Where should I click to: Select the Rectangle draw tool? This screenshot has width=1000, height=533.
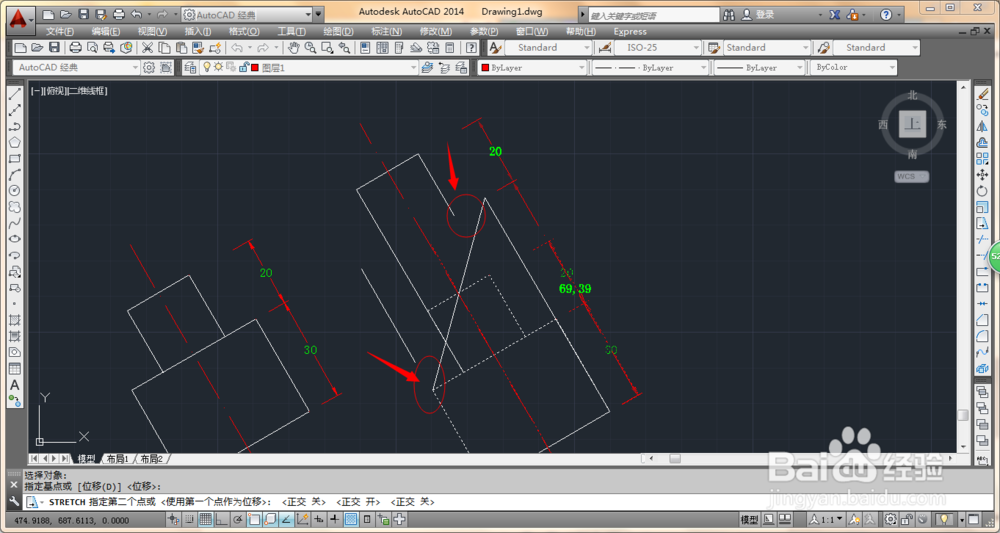[x=15, y=159]
